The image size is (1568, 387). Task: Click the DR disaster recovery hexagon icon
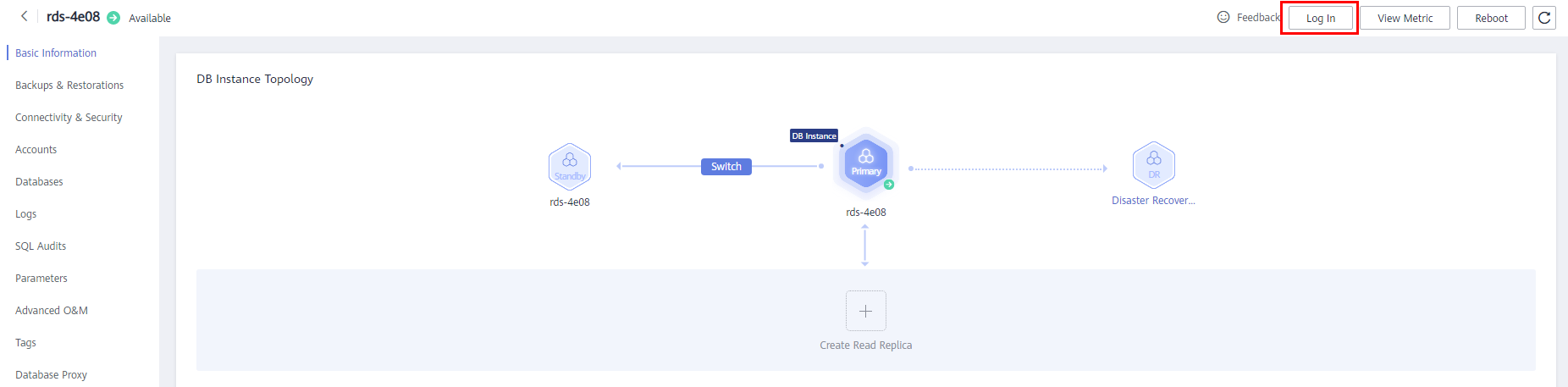1154,164
